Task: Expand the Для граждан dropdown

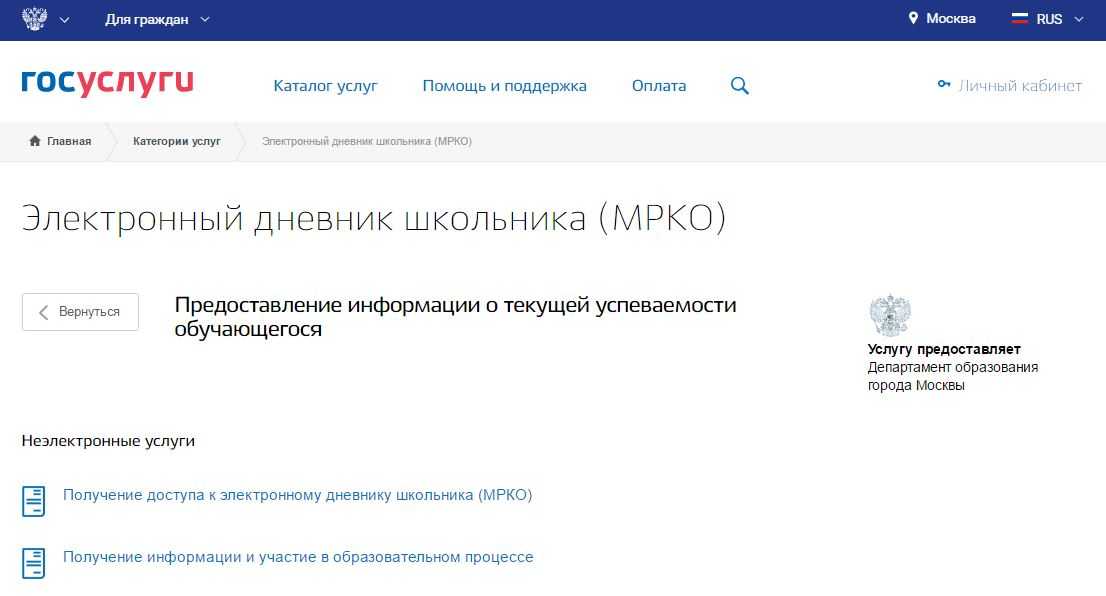Action: tap(157, 19)
